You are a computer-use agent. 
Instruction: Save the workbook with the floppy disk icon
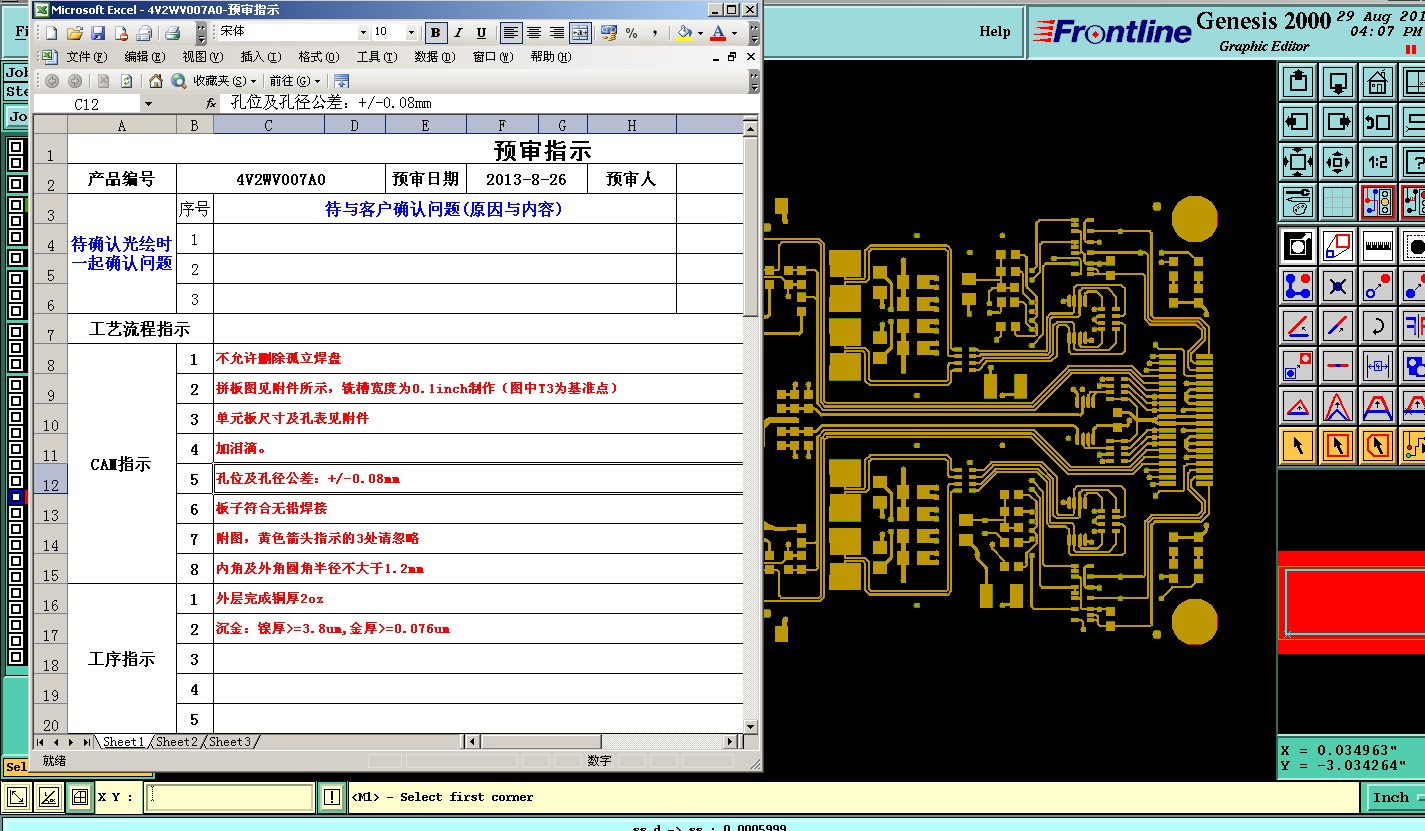(97, 33)
